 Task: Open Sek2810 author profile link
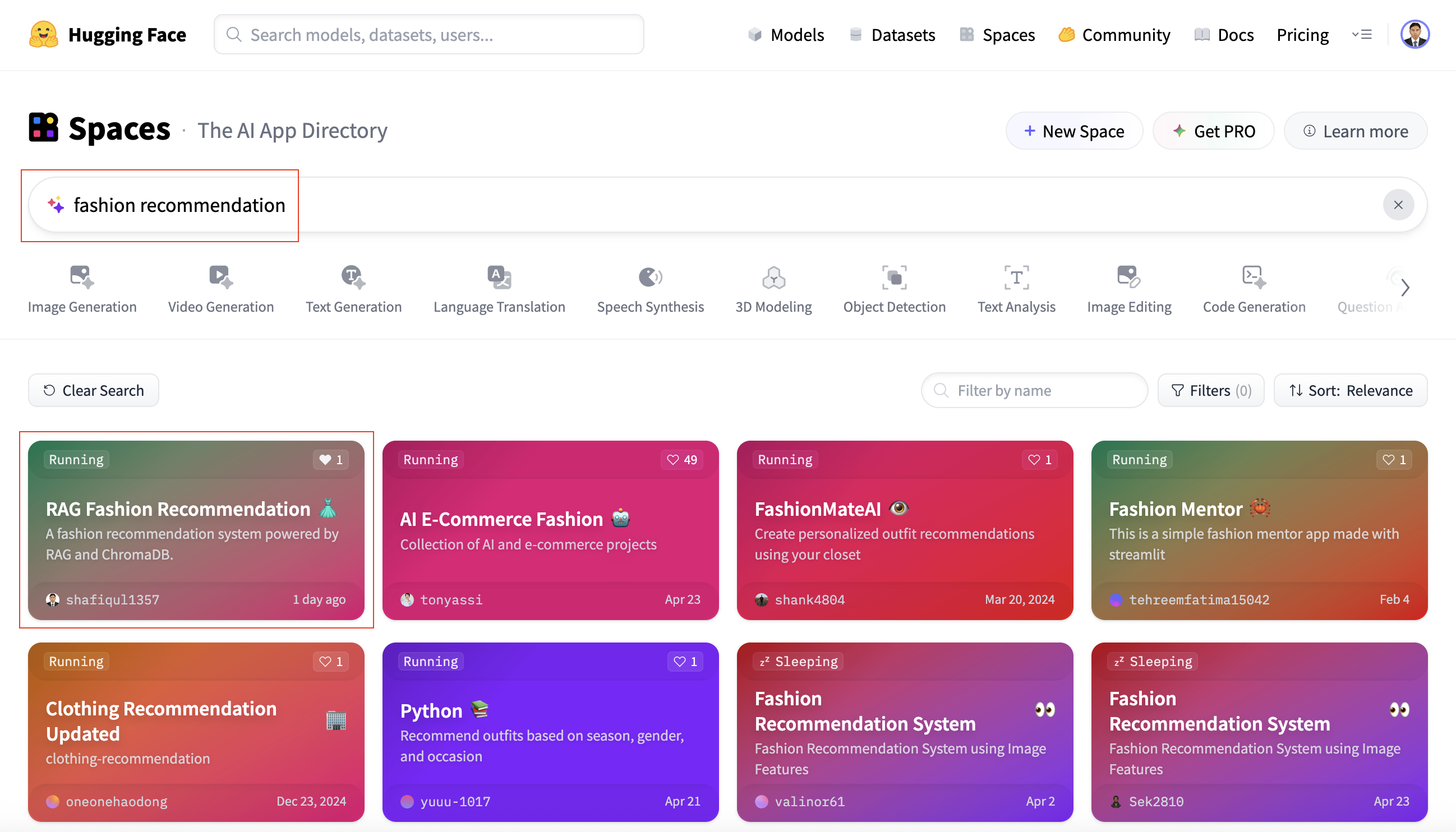1146,801
